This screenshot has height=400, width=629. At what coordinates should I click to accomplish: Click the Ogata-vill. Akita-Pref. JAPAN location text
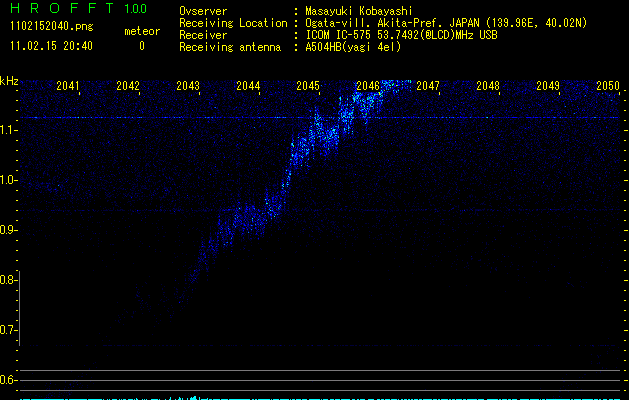(446, 23)
